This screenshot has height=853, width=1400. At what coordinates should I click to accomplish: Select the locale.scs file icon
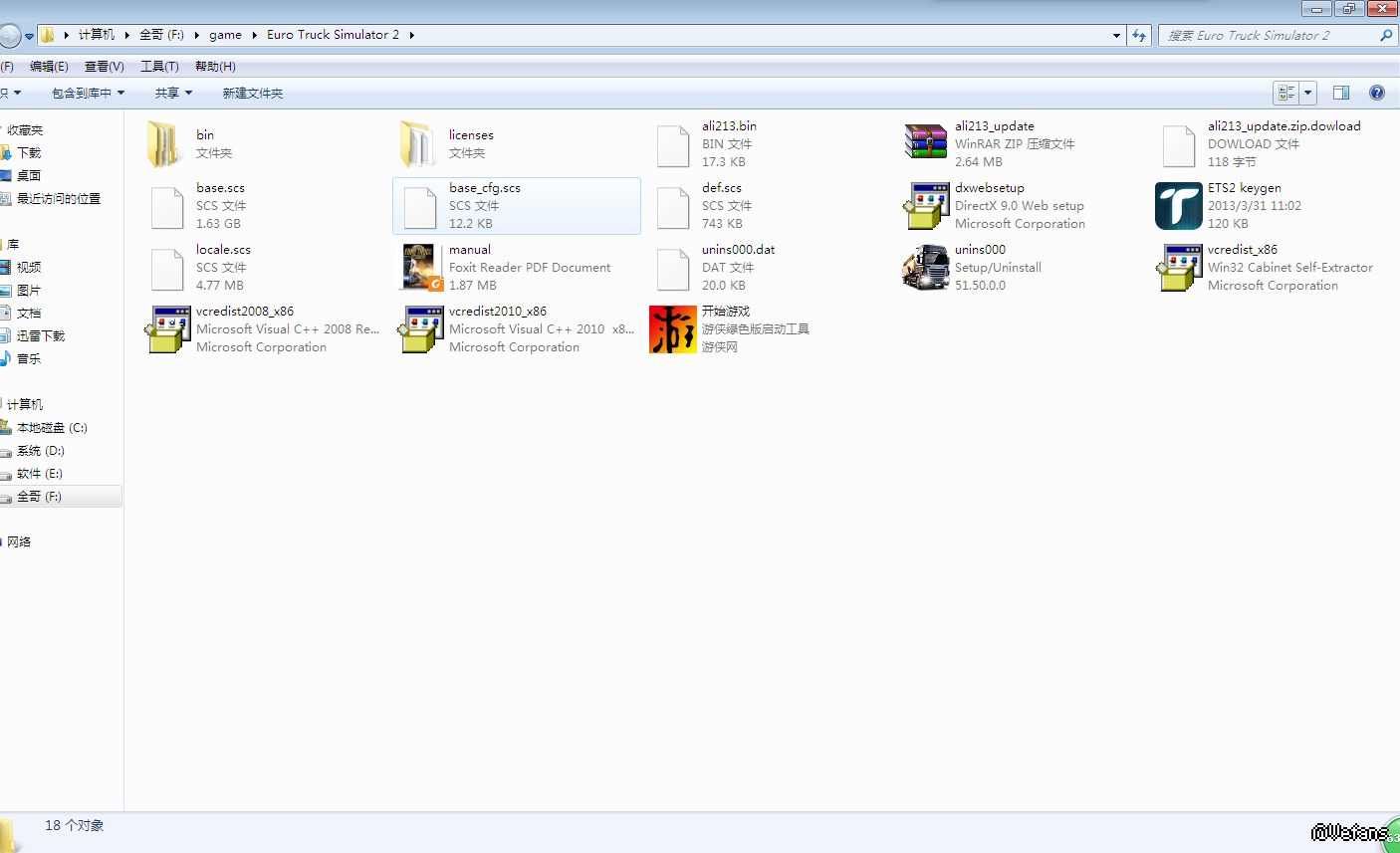[x=167, y=269]
